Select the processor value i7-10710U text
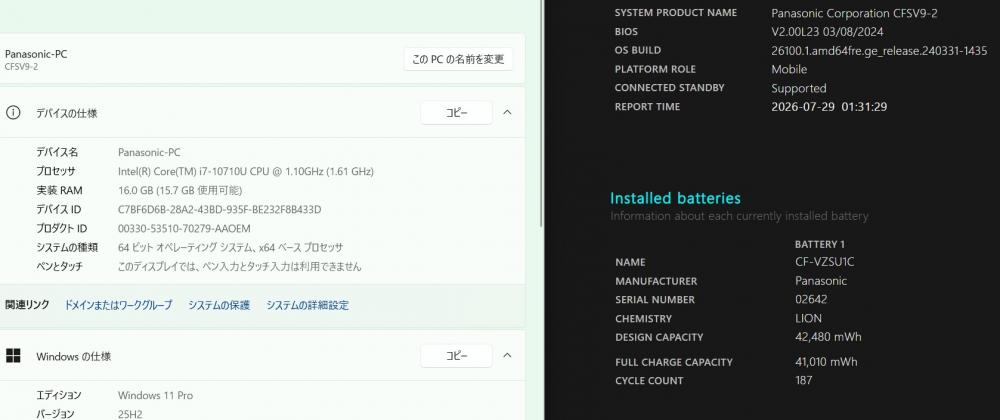Image resolution: width=1000 pixels, height=420 pixels. point(246,171)
